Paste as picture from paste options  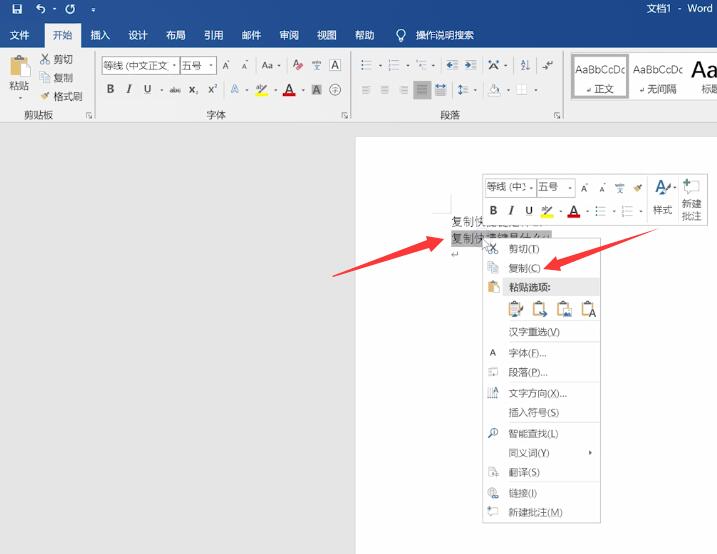[564, 309]
